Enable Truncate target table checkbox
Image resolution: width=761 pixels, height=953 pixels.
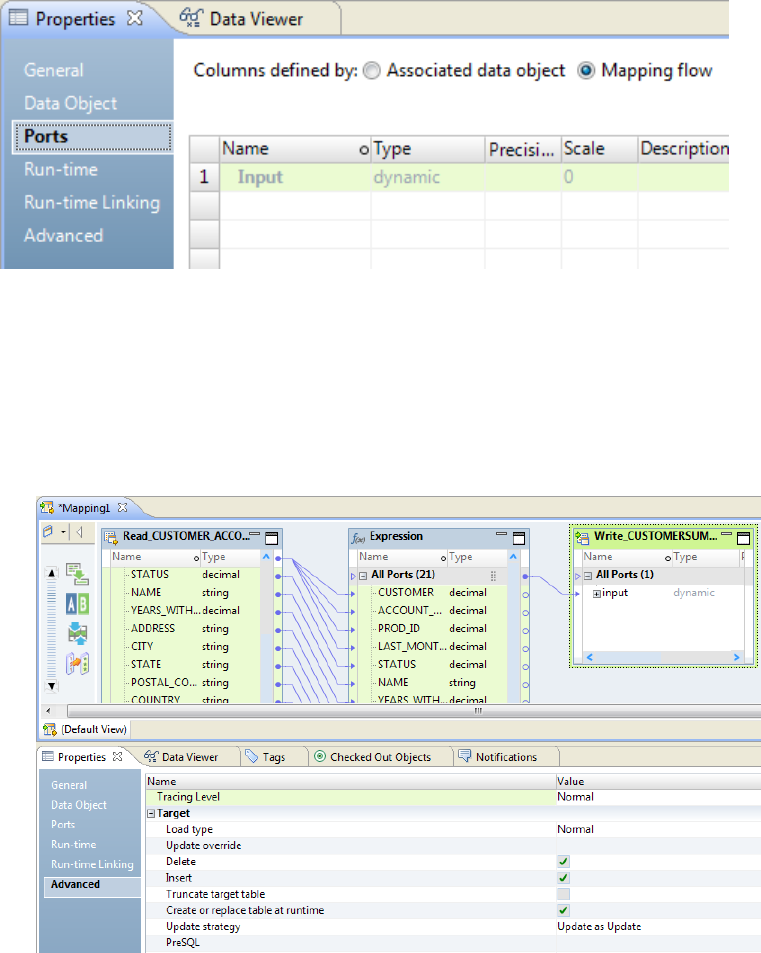pyautogui.click(x=563, y=894)
